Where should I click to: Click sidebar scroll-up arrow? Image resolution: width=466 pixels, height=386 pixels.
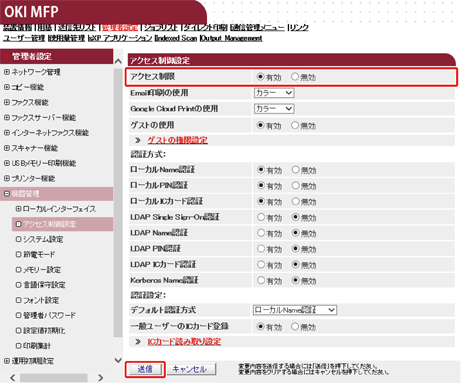[118, 61]
